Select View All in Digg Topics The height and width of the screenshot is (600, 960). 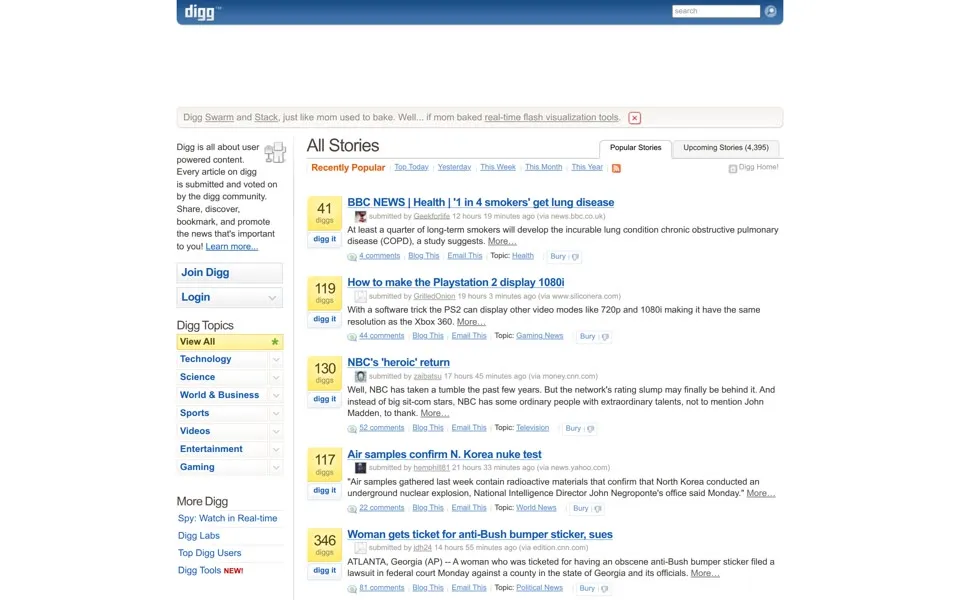click(x=230, y=342)
